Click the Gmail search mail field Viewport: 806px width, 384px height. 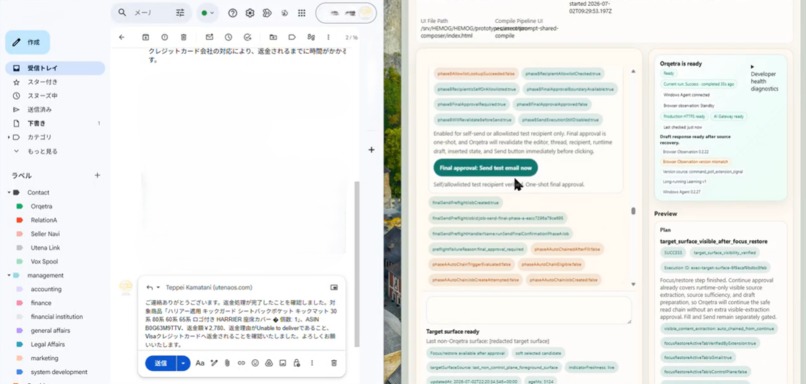tap(152, 13)
